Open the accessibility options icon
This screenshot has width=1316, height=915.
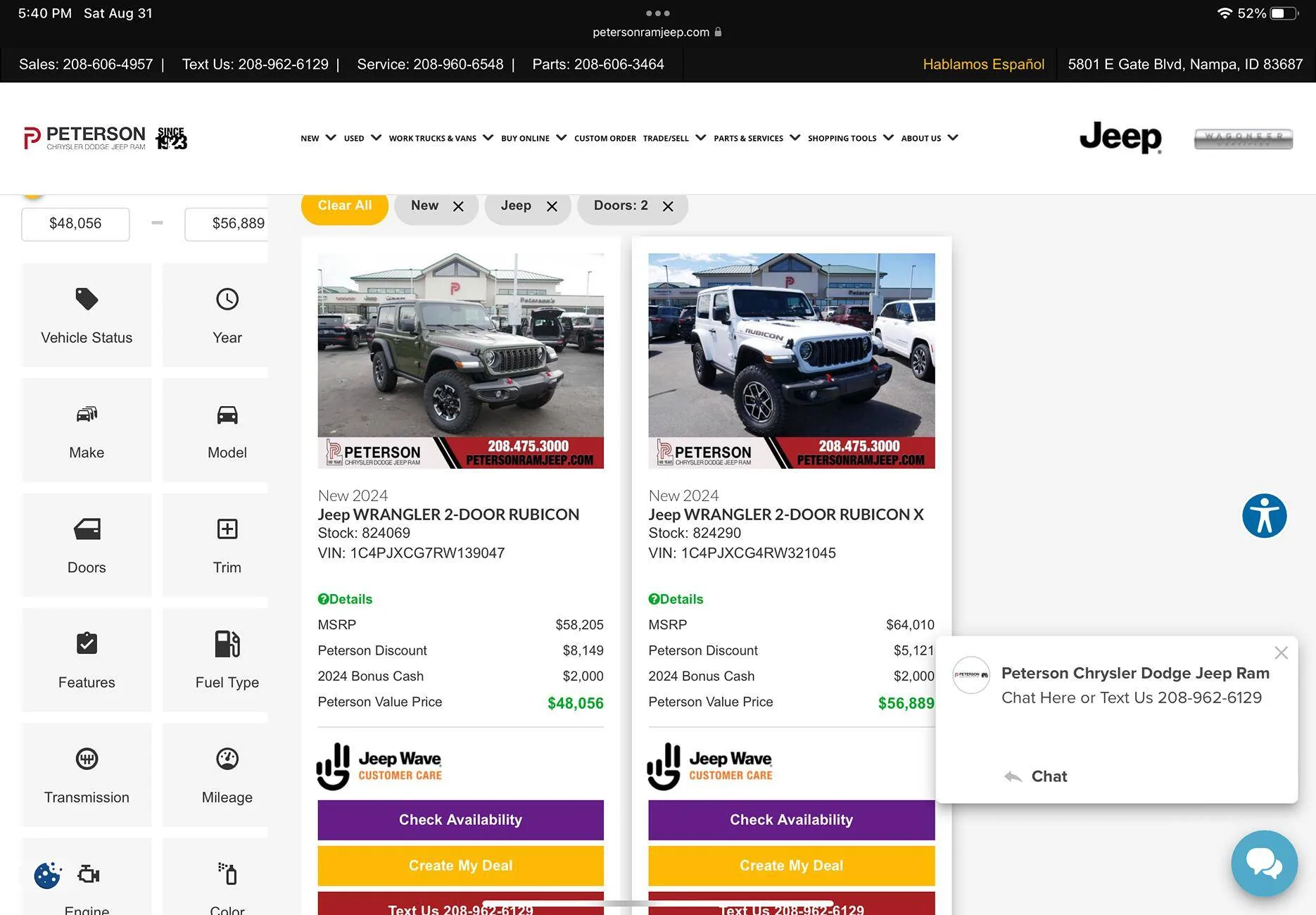(x=1264, y=516)
